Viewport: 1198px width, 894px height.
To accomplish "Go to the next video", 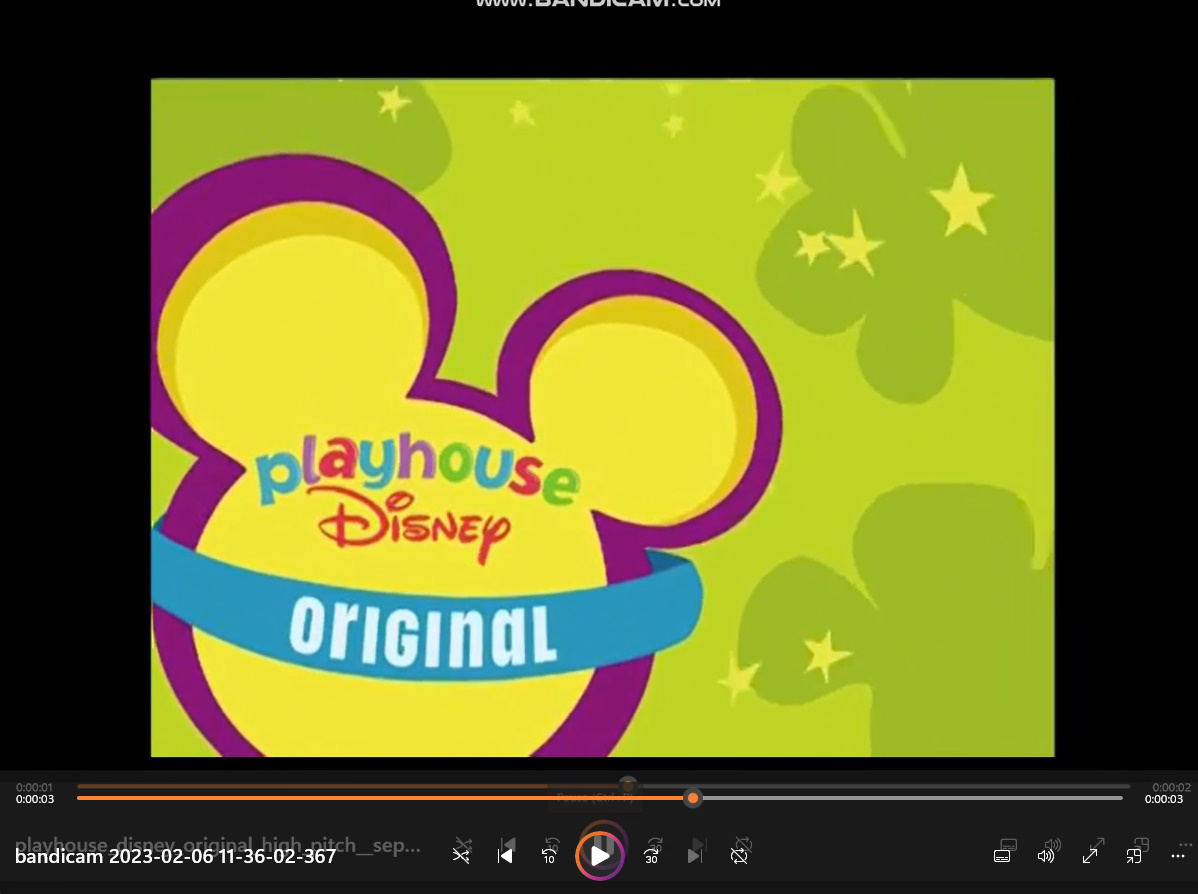I will coord(695,855).
